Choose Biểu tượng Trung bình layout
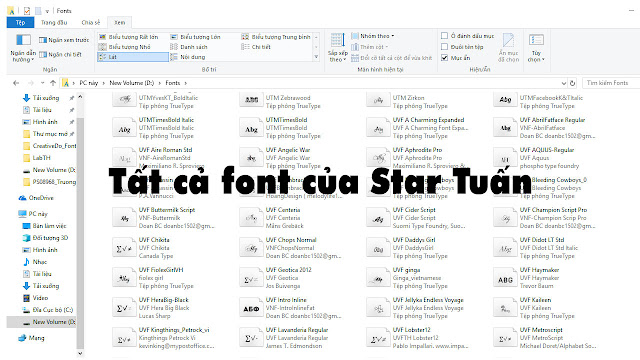This screenshot has width=640, height=360. point(276,37)
